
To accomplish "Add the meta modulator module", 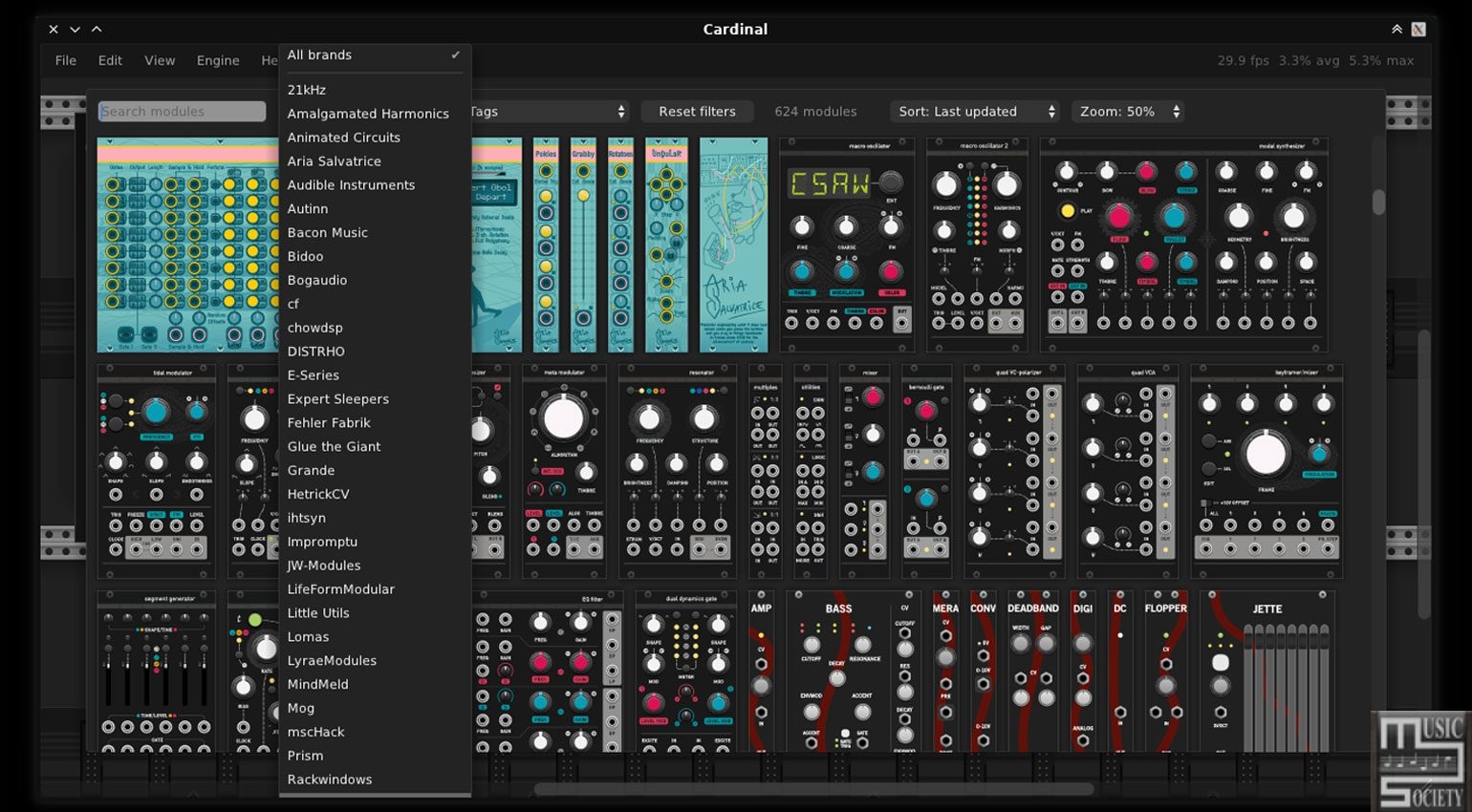I will pyautogui.click(x=564, y=471).
